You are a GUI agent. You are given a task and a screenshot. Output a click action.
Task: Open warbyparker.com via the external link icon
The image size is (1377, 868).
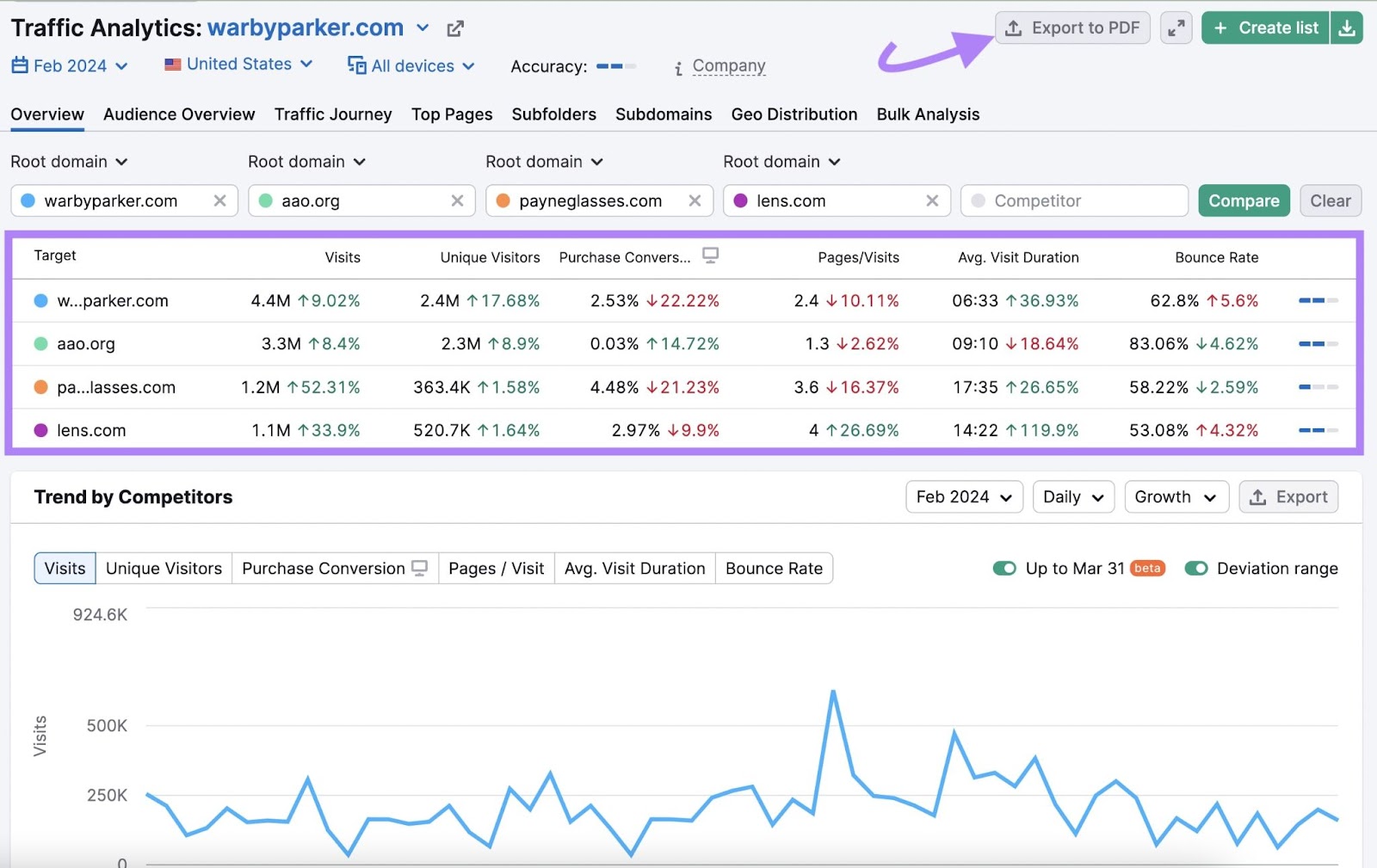pyautogui.click(x=455, y=28)
